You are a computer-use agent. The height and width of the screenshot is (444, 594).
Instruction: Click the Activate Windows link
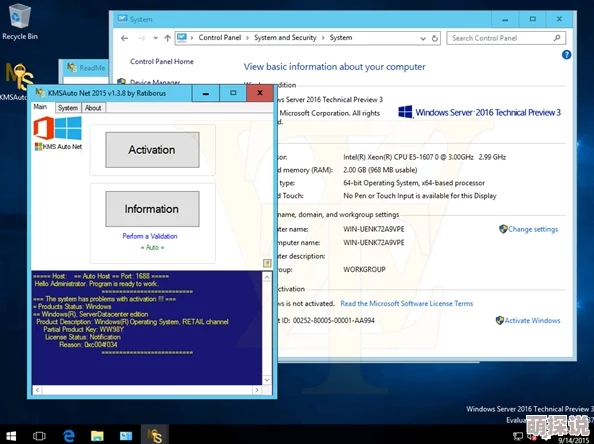(532, 320)
